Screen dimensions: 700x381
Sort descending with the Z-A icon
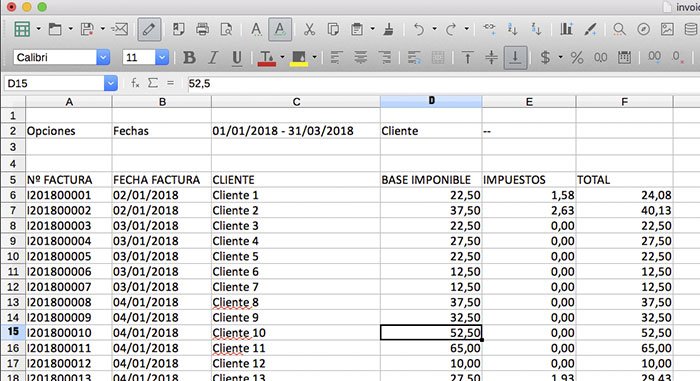point(536,29)
